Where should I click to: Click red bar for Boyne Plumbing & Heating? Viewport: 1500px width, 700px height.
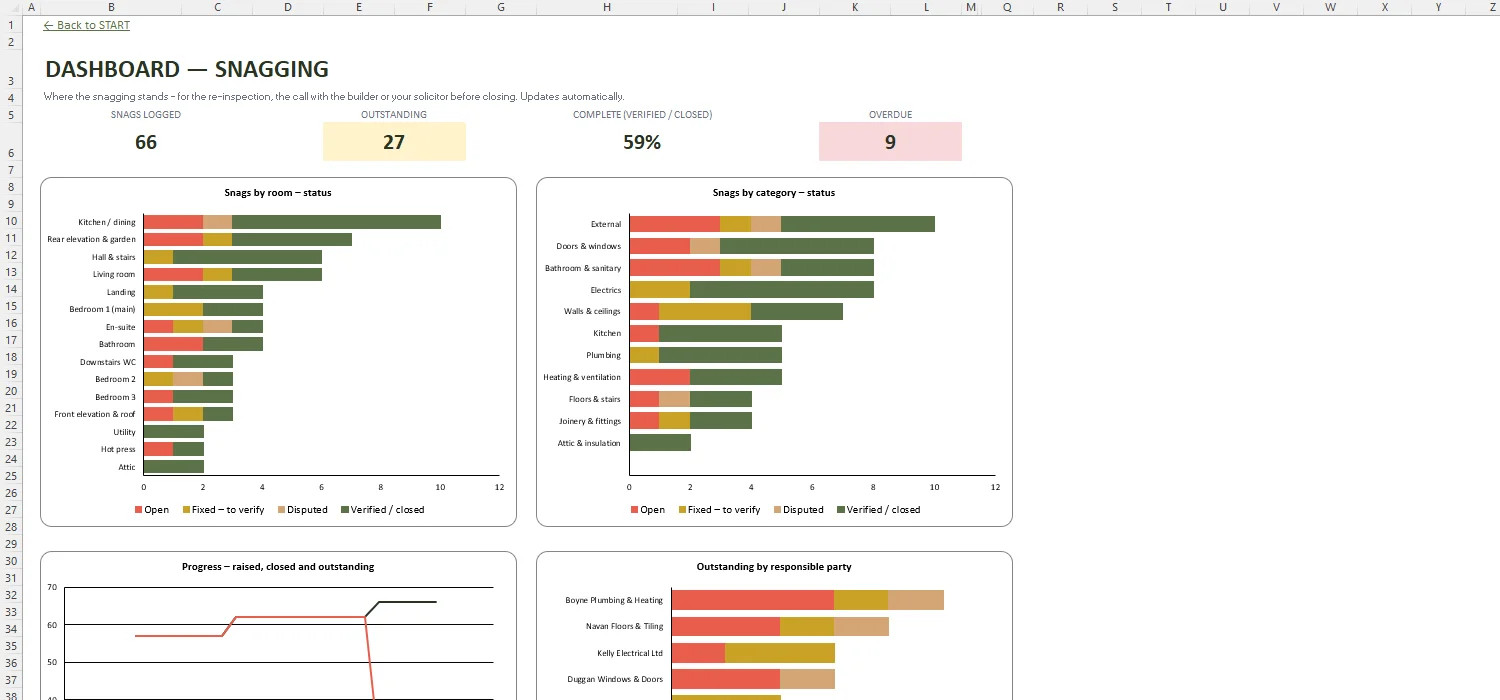(753, 600)
